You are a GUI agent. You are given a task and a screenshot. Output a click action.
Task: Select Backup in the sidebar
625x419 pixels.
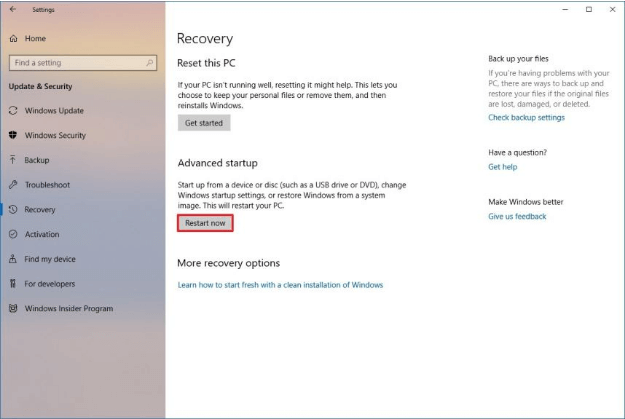(x=37, y=160)
